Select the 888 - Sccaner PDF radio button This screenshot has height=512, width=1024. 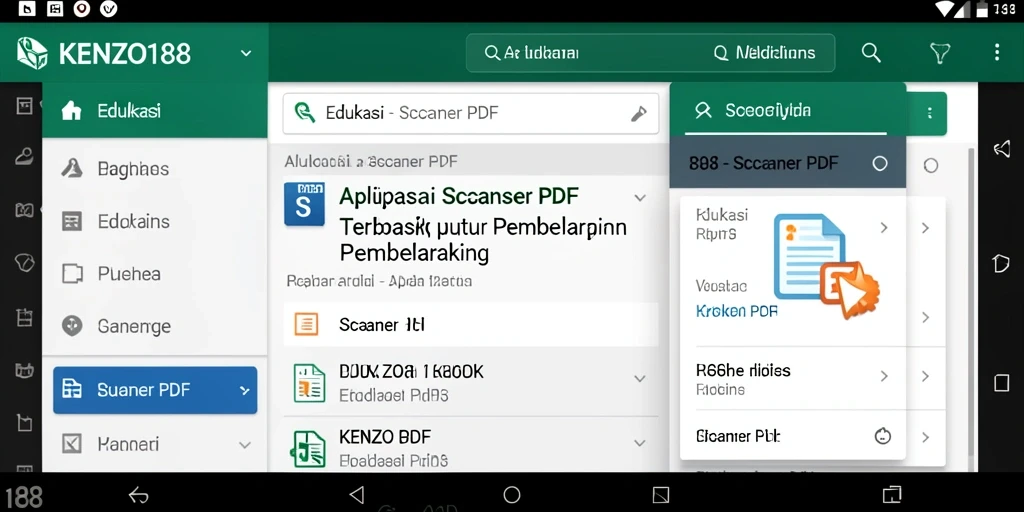coord(880,163)
